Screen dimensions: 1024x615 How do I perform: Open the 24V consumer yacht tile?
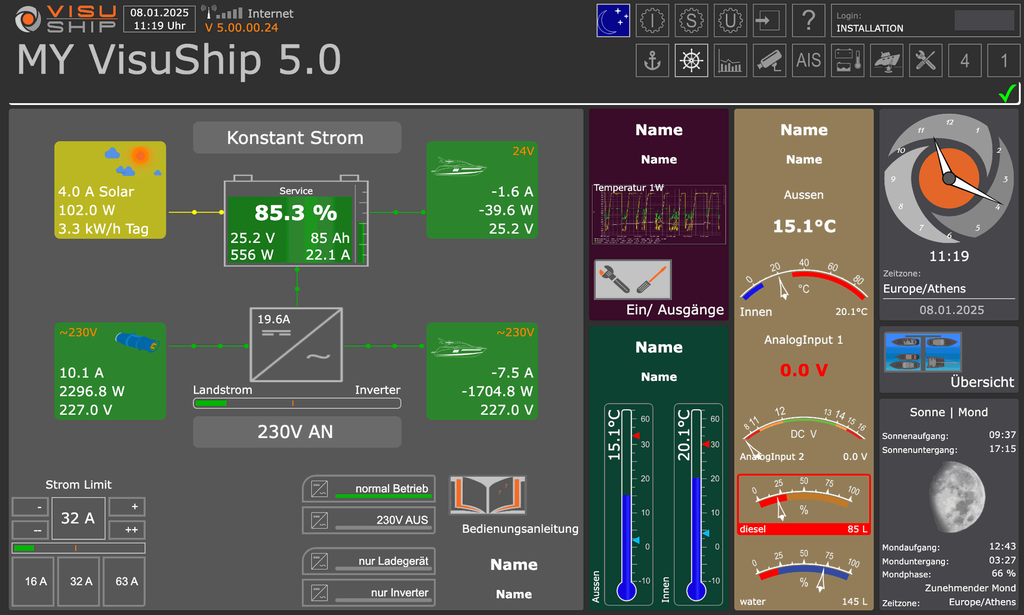coord(482,190)
